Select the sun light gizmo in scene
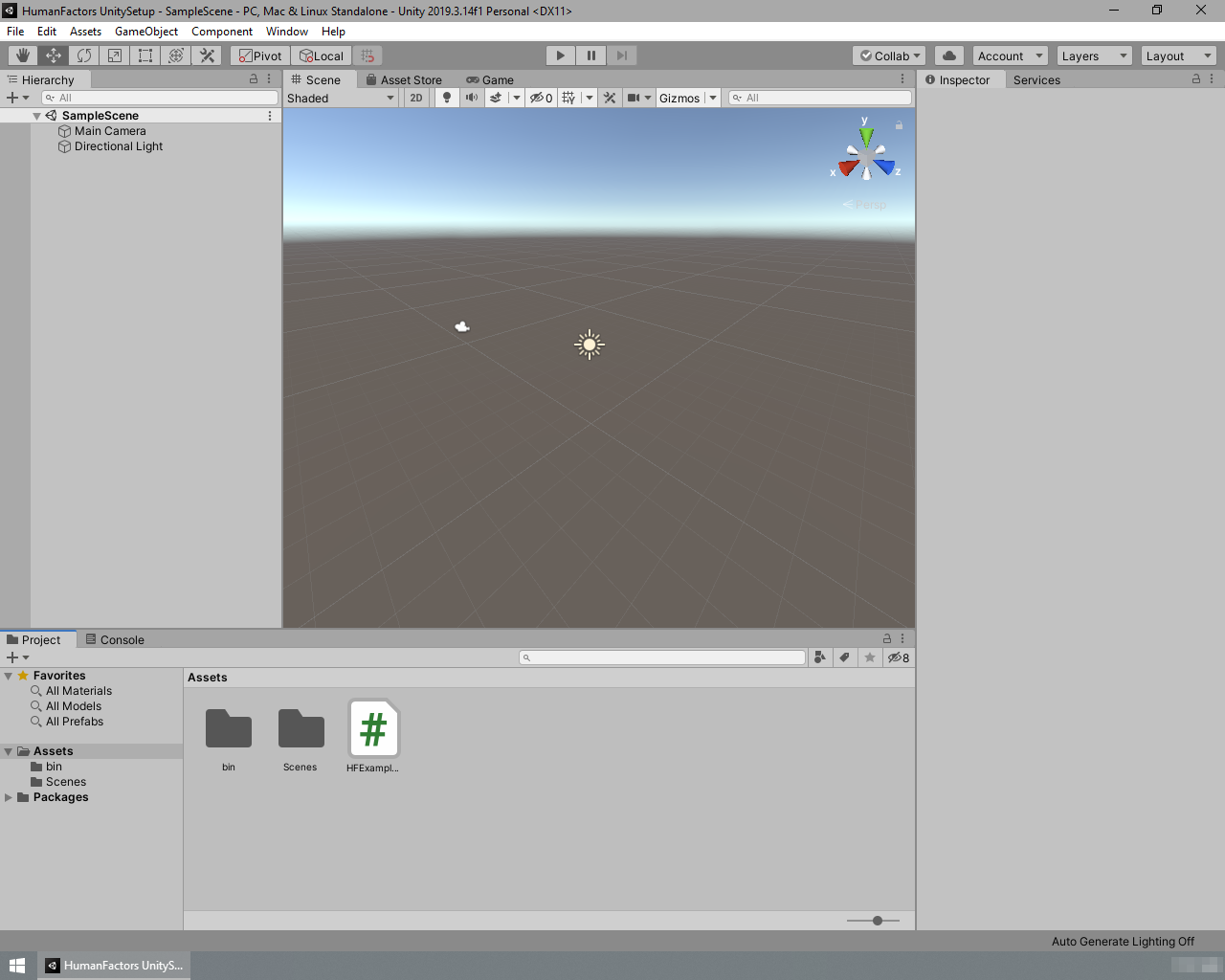1225x980 pixels. 590,345
